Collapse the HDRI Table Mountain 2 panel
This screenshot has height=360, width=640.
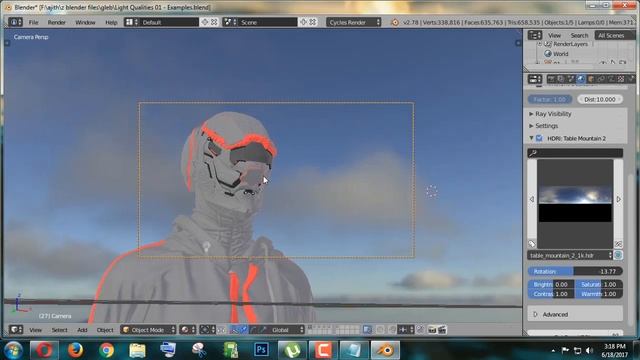[531, 138]
